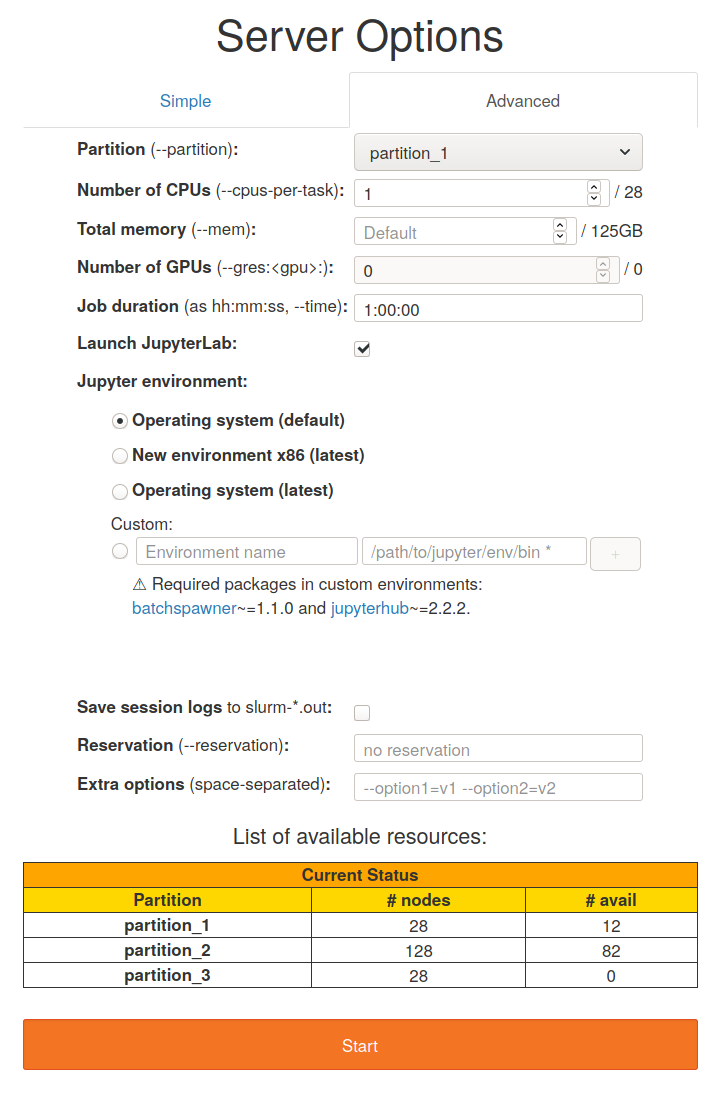Open the Partition selection dropdown

(x=498, y=151)
